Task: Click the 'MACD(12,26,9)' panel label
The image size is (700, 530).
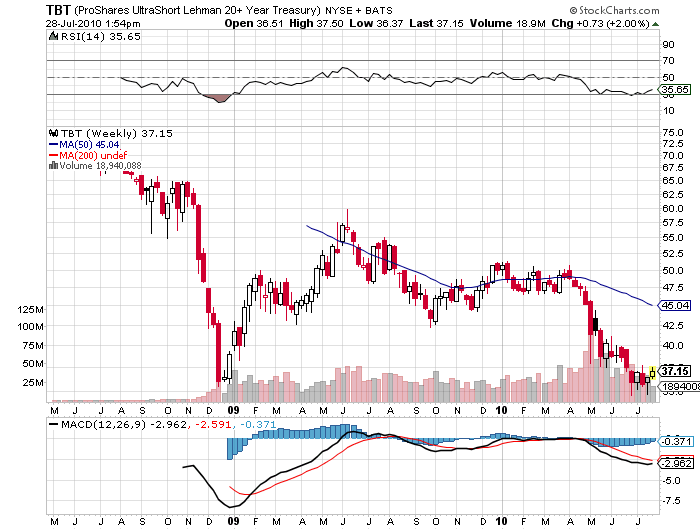Action: point(104,424)
